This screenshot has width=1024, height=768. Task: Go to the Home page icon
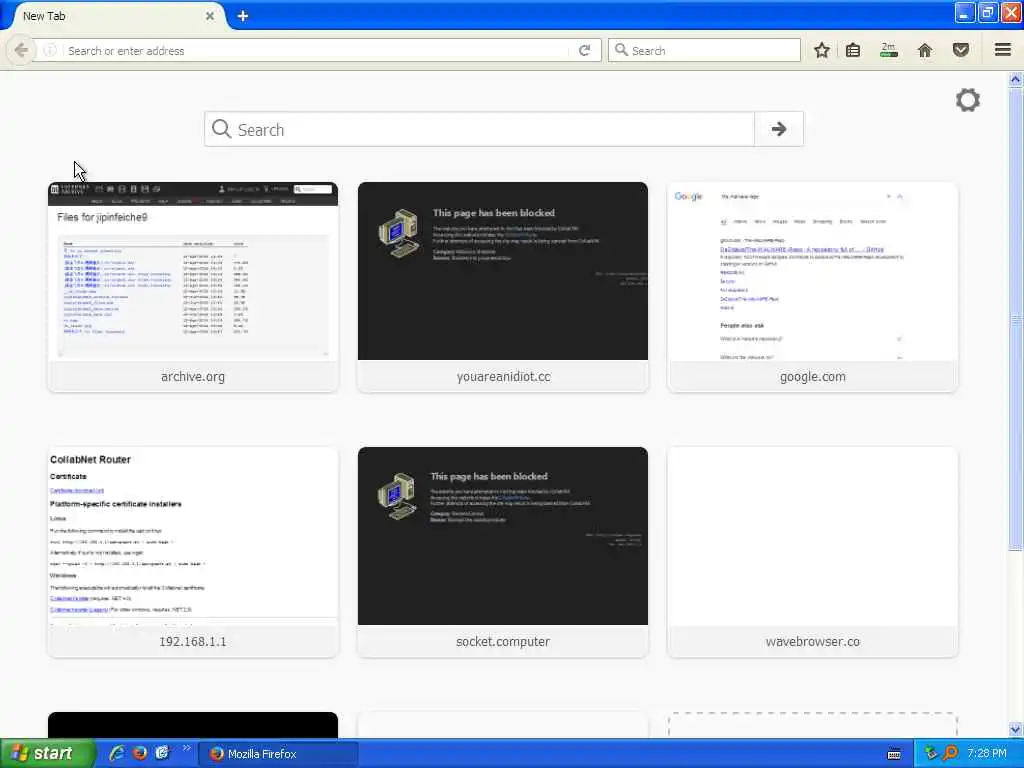click(x=925, y=50)
